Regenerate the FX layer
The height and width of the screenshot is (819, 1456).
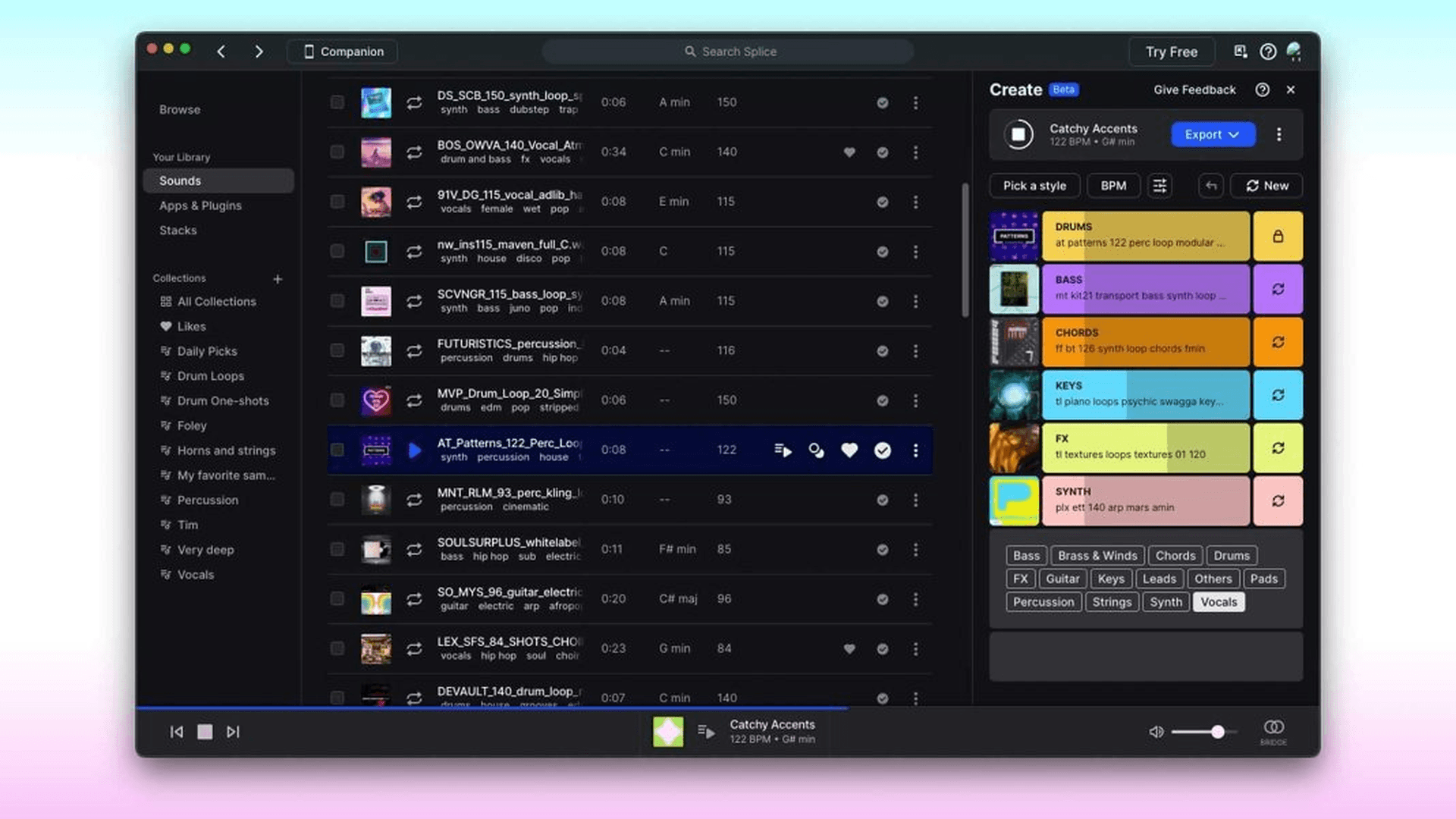point(1278,448)
